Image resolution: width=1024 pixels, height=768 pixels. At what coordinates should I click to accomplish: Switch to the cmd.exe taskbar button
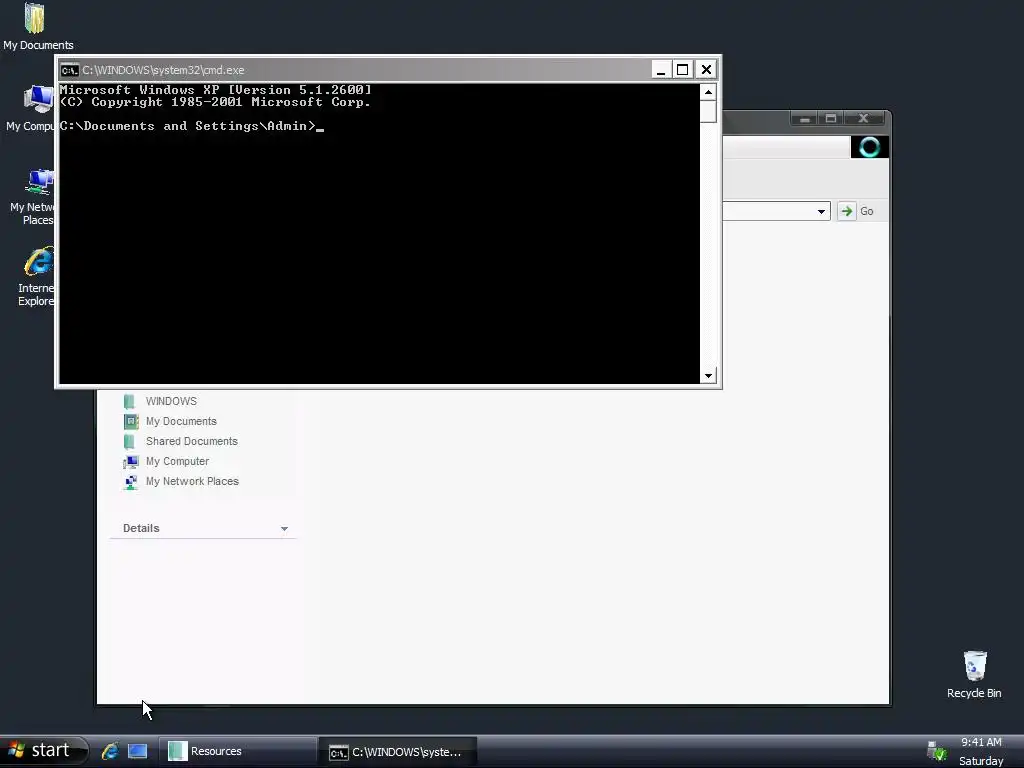398,752
